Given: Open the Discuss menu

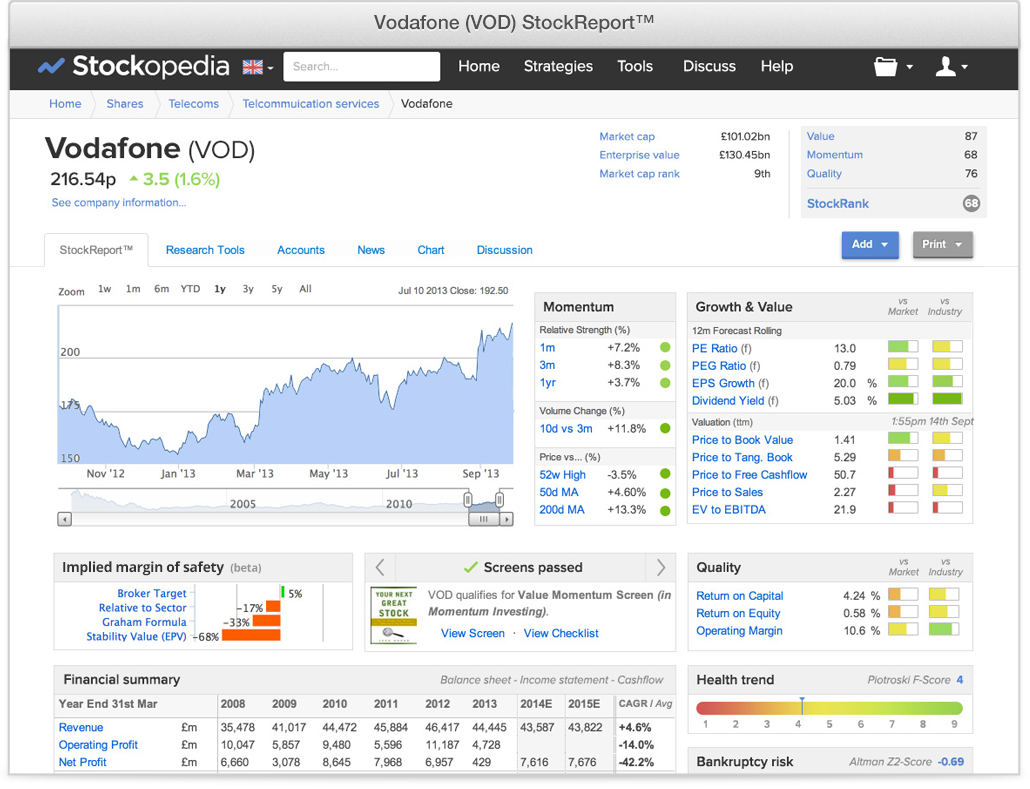Looking at the screenshot, I should [709, 66].
